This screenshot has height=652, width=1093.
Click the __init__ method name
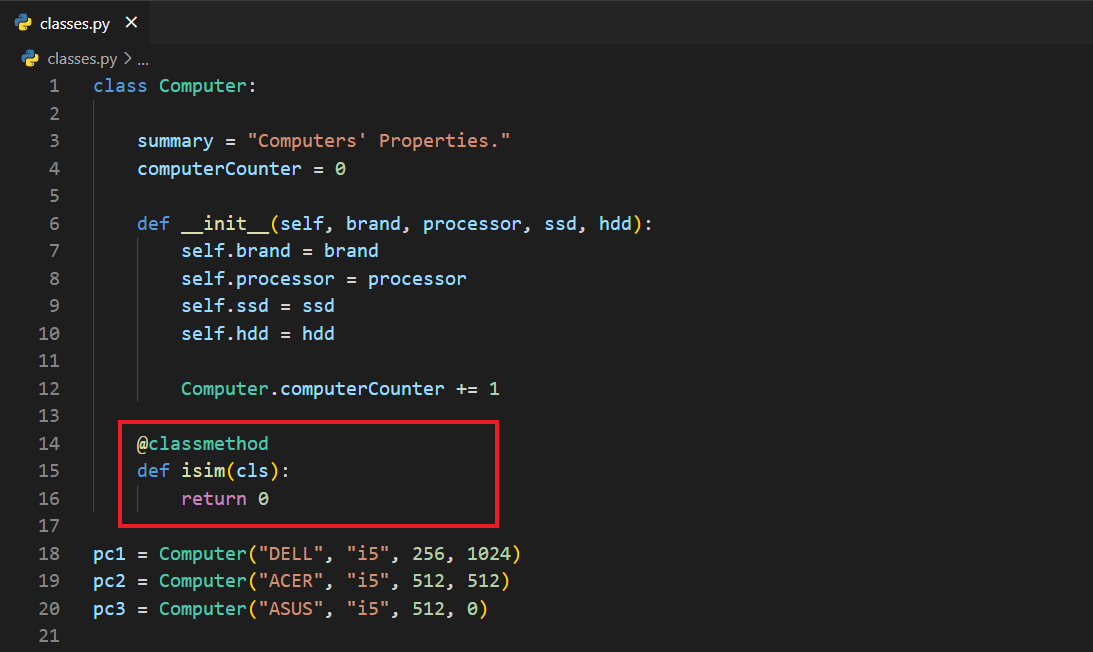tap(225, 224)
